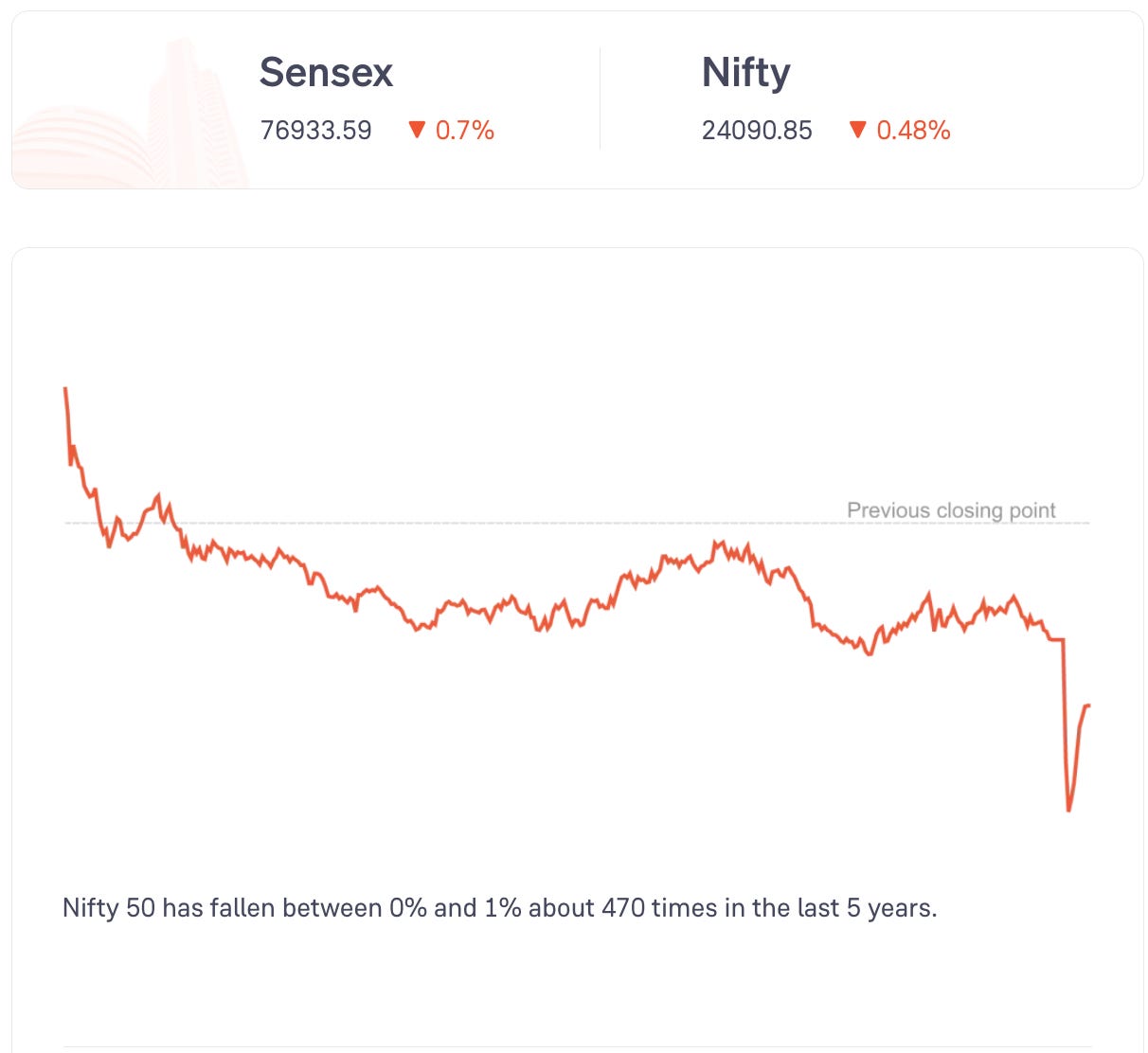This screenshot has width=1148, height=1053.
Task: Click the Sensex heading
Action: tap(326, 73)
